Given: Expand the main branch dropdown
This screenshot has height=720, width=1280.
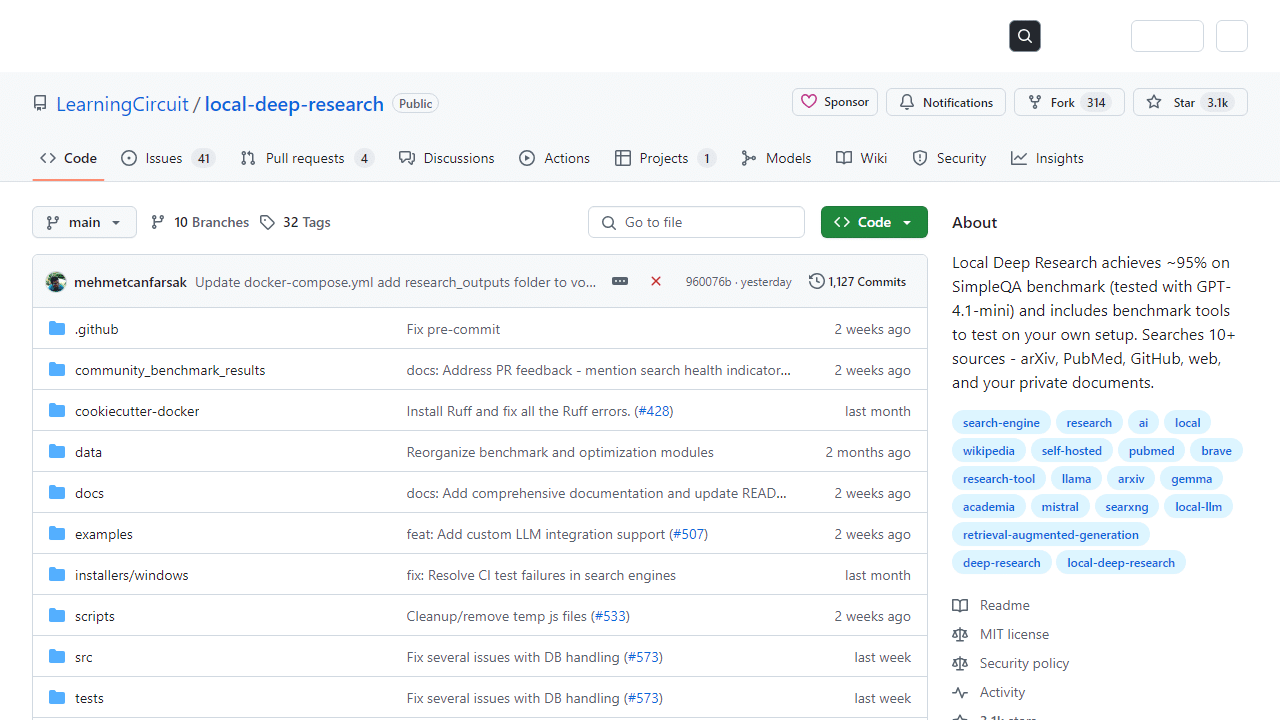Looking at the screenshot, I should pos(84,222).
